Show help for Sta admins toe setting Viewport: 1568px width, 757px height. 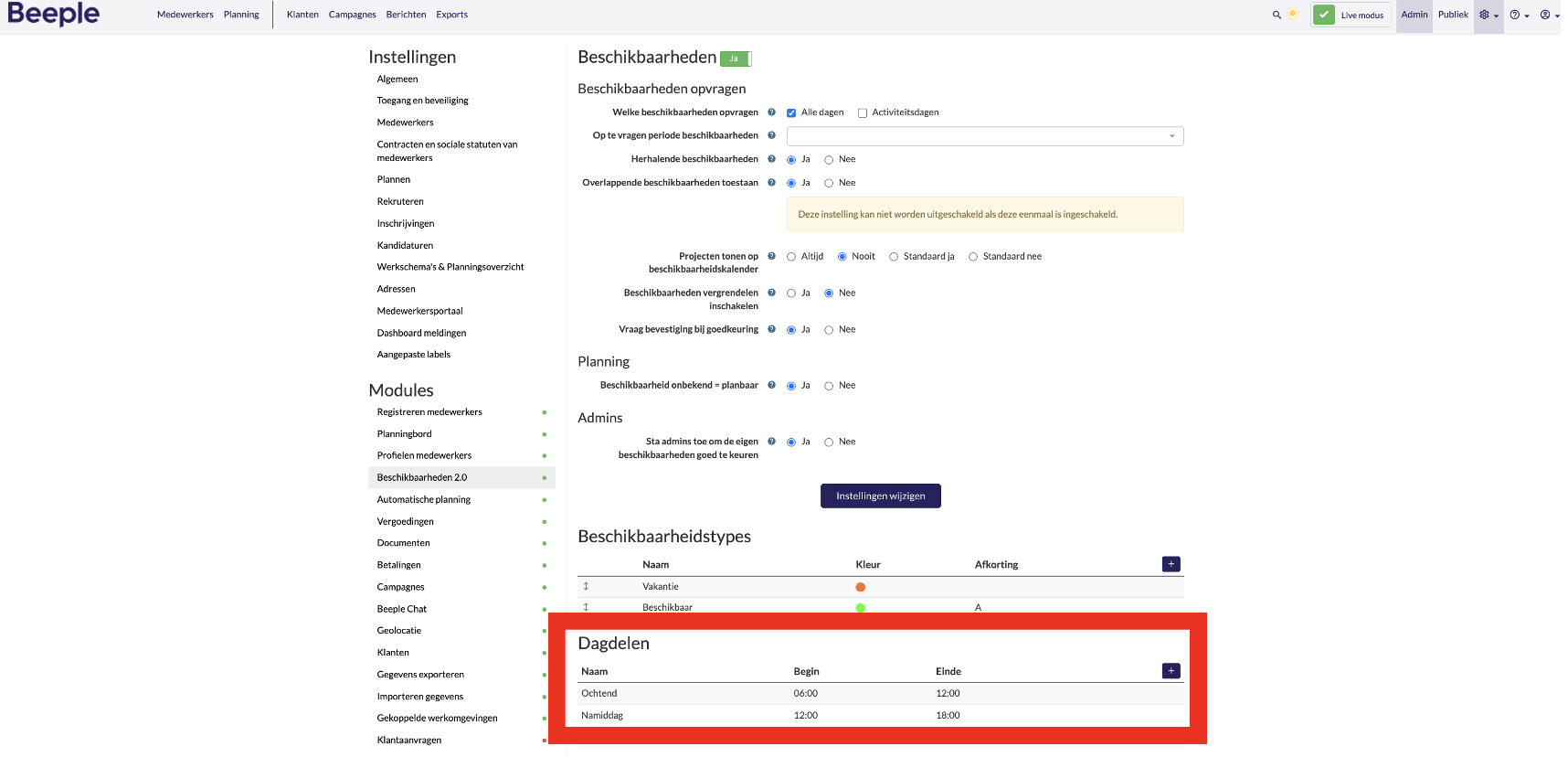pyautogui.click(x=771, y=442)
